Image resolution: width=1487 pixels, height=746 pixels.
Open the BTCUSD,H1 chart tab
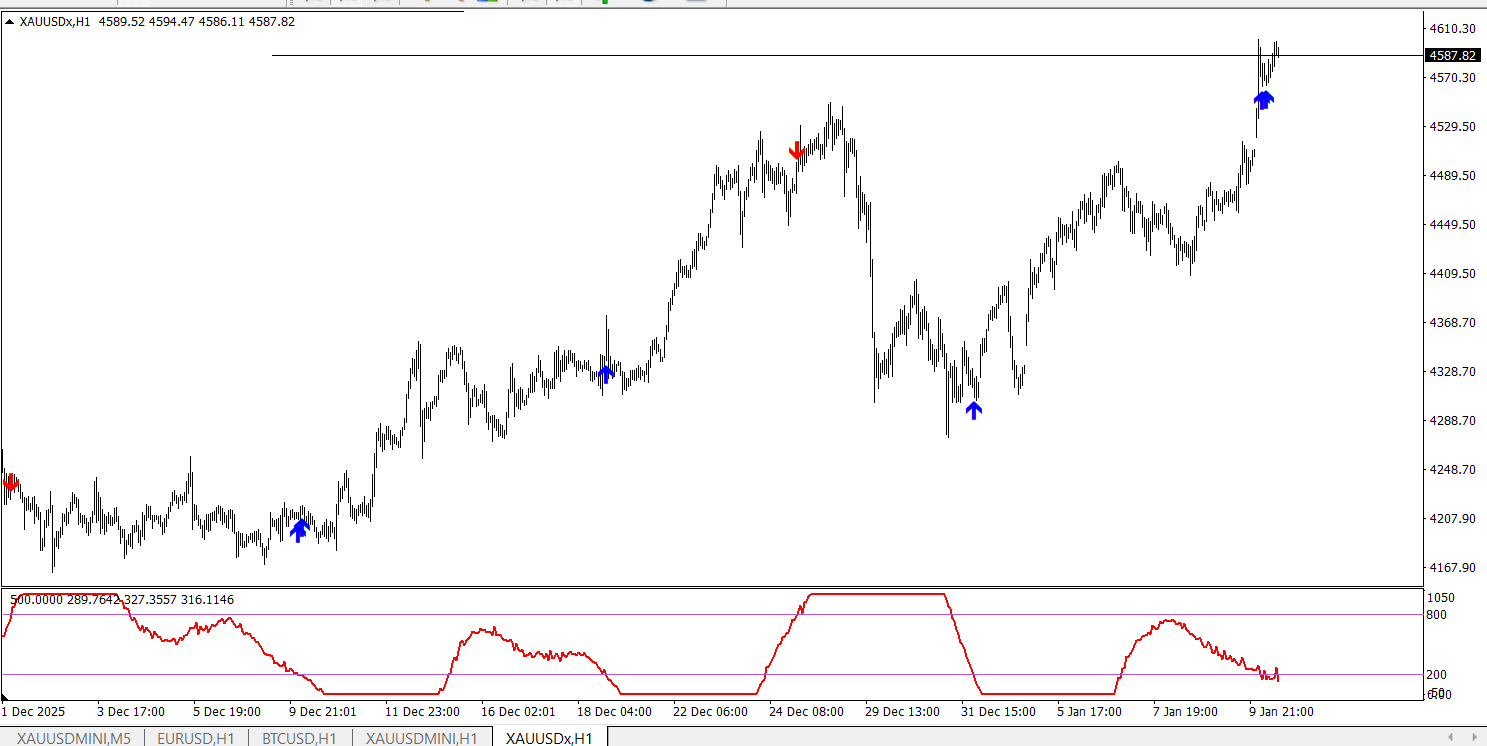tap(299, 738)
